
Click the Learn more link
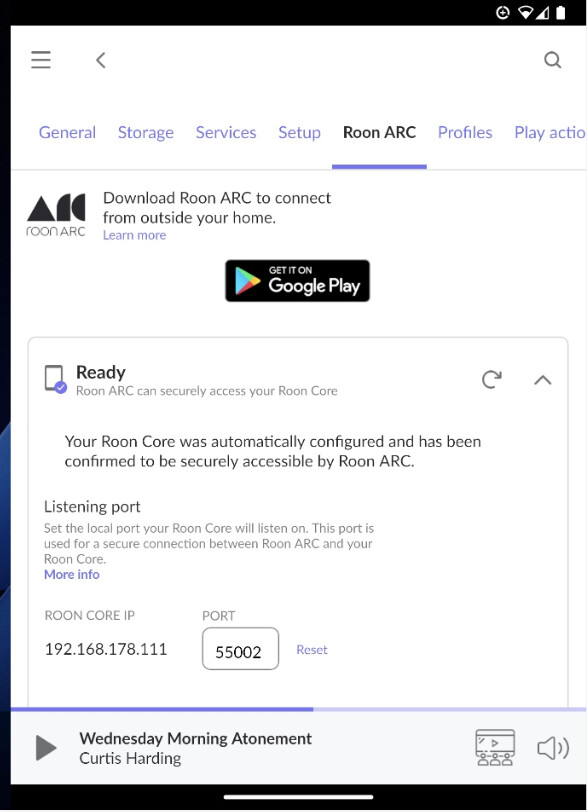click(x=134, y=235)
